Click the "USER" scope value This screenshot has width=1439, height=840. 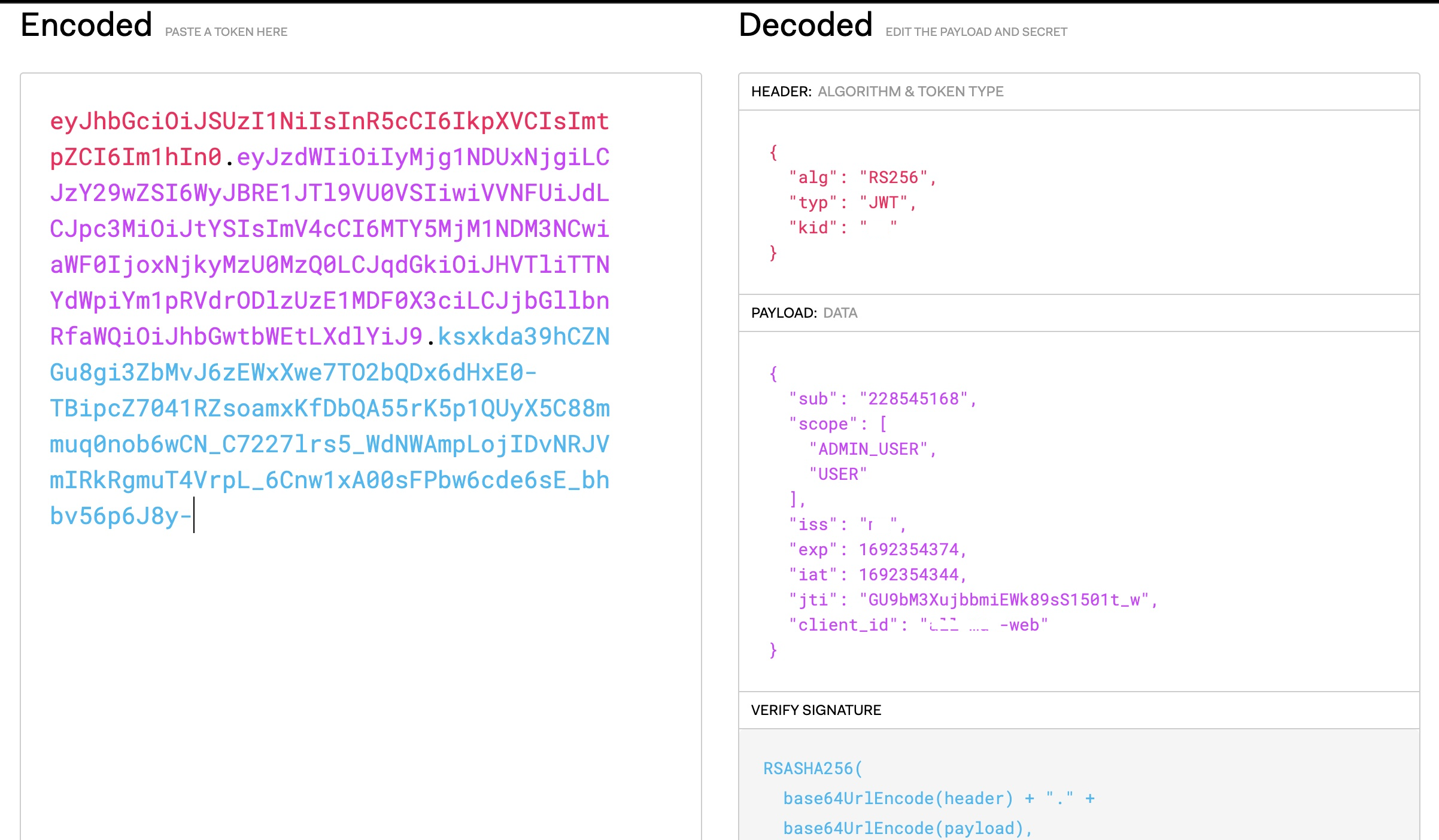point(838,474)
